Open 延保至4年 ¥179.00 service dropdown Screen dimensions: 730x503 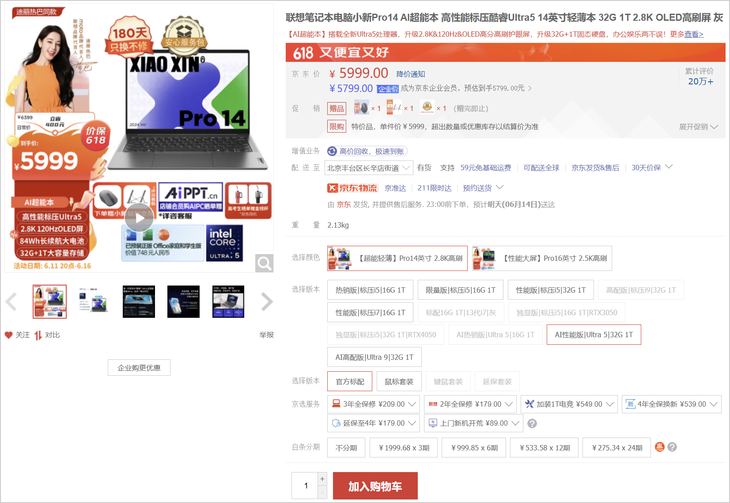click(373, 423)
